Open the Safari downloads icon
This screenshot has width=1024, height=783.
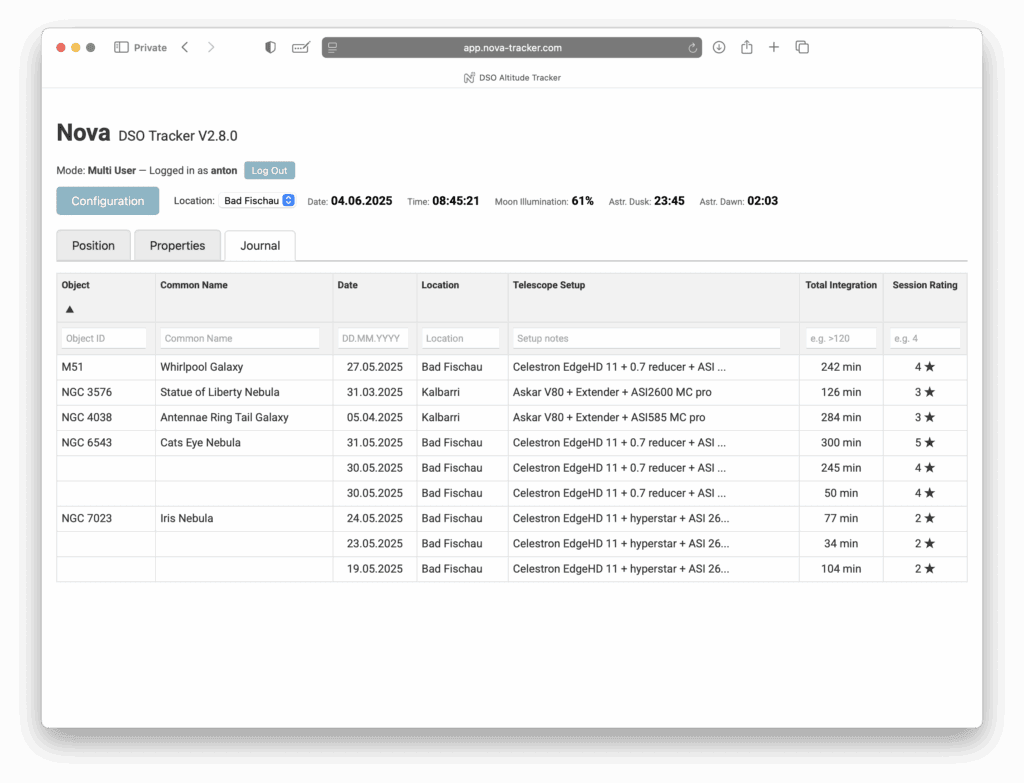[x=719, y=47]
